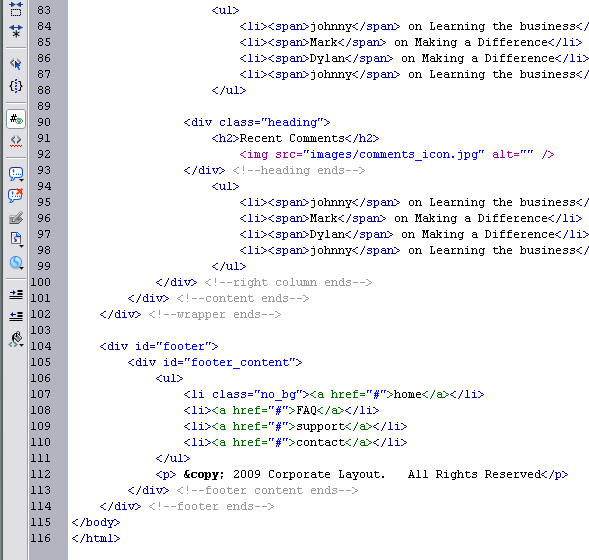Click the closing ul tag on line 99
Image resolution: width=589 pixels, height=560 pixels.
[229, 266]
